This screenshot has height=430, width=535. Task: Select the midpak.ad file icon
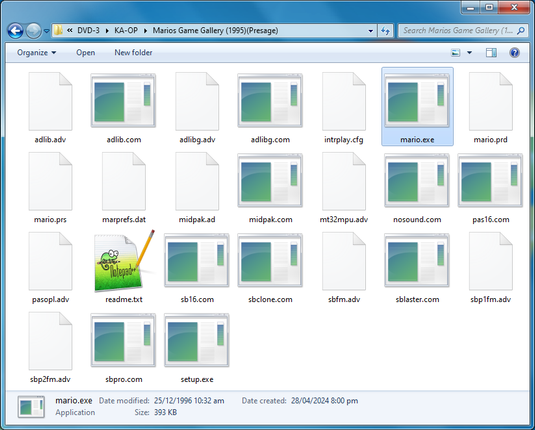pyautogui.click(x=197, y=181)
